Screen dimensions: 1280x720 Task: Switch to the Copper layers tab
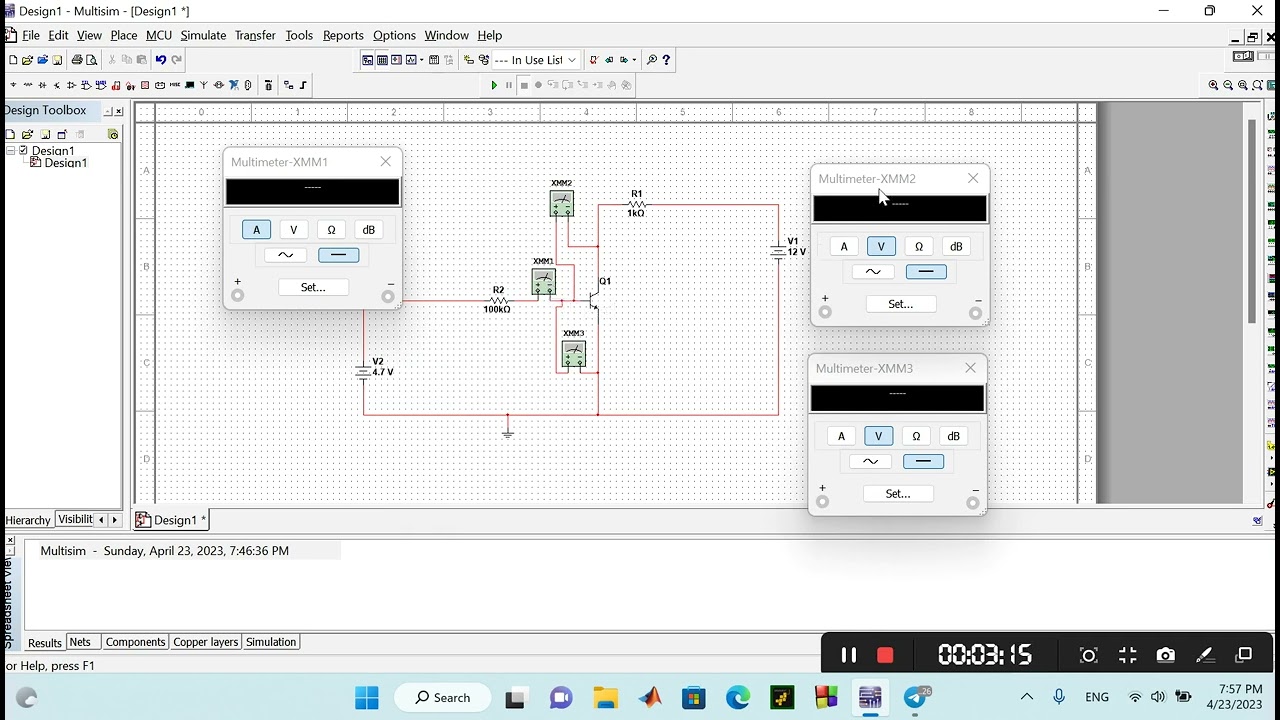(206, 642)
